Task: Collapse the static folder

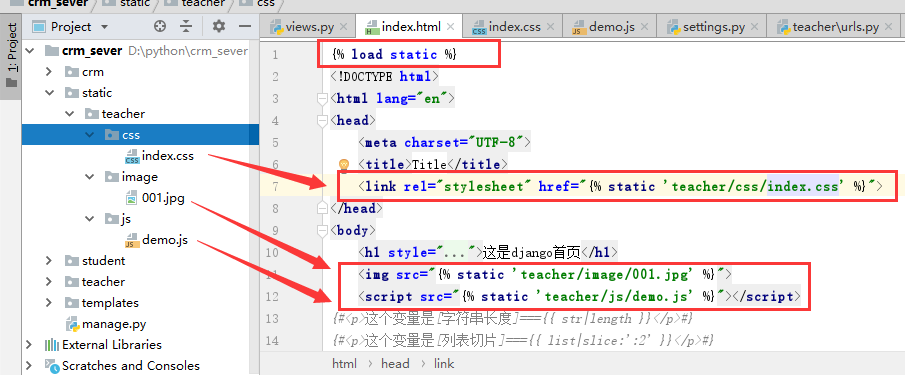Action: pos(50,92)
